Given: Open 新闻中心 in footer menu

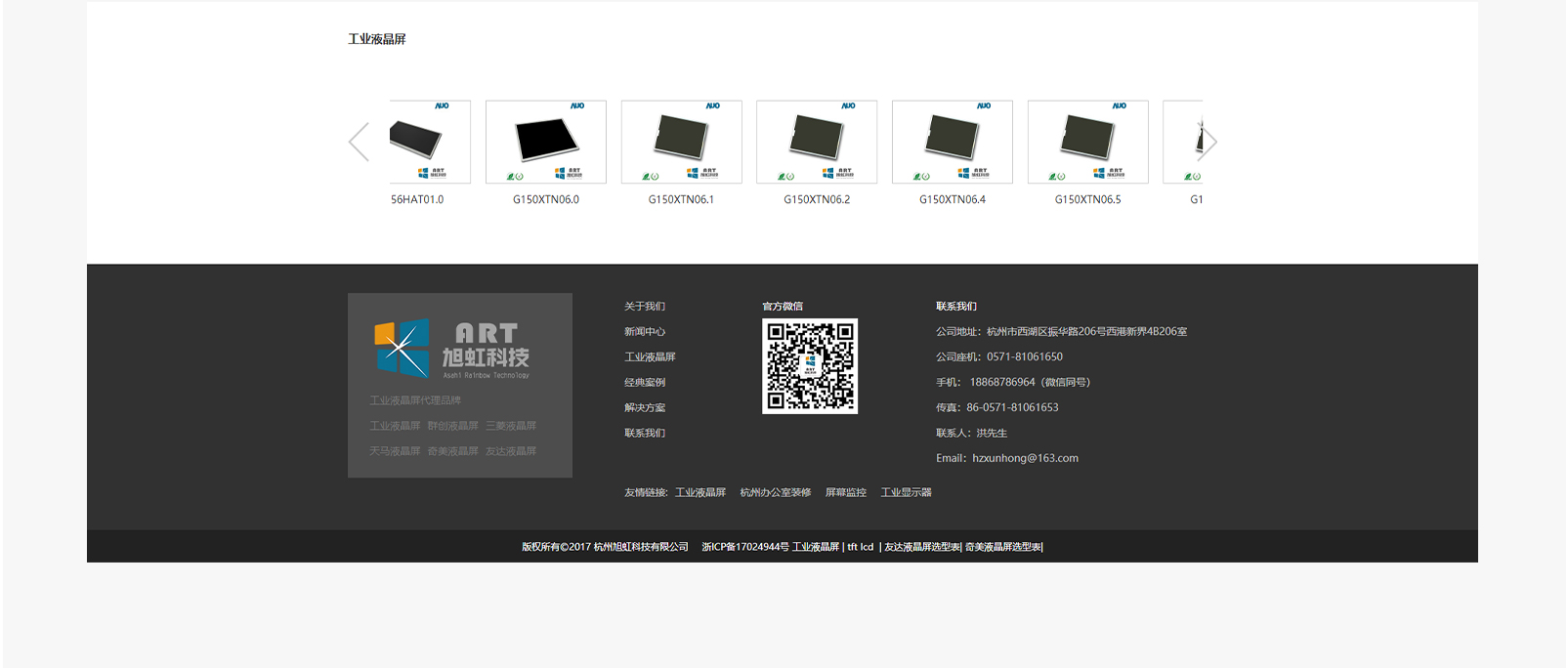Looking at the screenshot, I should point(645,332).
